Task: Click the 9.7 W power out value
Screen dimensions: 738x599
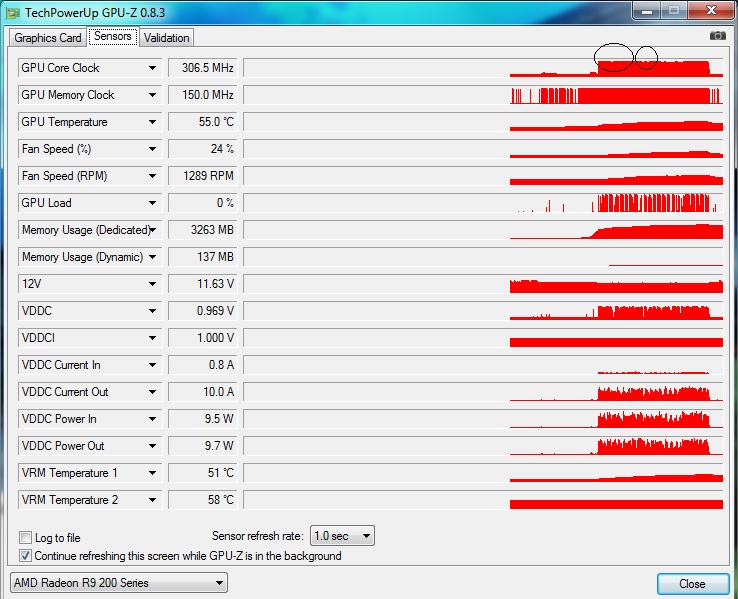Action: (x=202, y=446)
